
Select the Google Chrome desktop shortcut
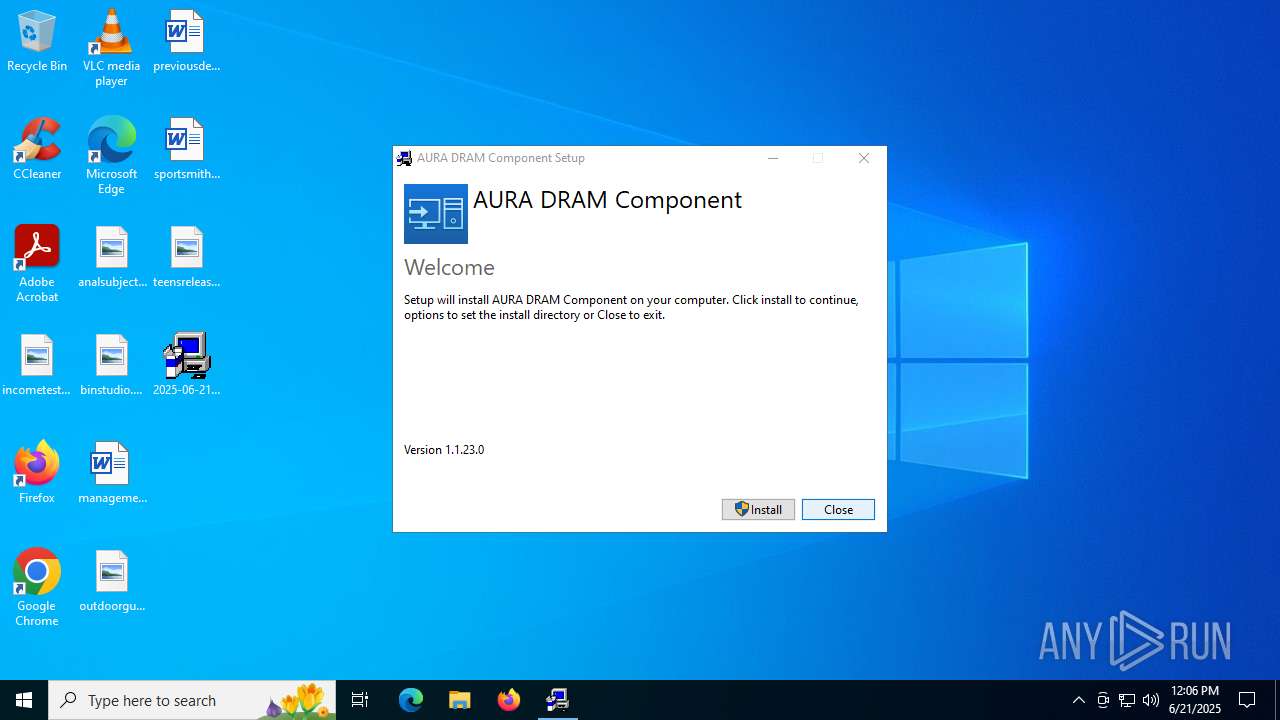(x=37, y=588)
